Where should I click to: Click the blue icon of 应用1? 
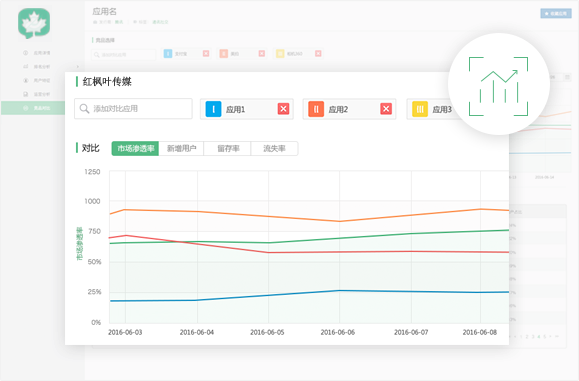pos(213,109)
